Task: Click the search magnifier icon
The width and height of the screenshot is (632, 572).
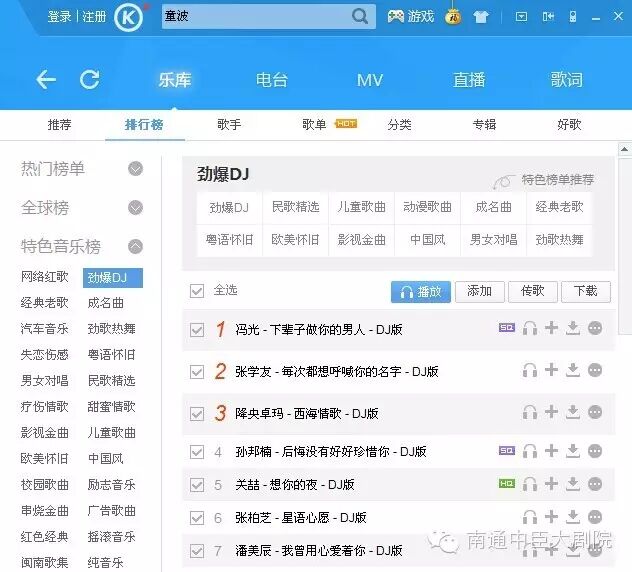Action: point(360,17)
